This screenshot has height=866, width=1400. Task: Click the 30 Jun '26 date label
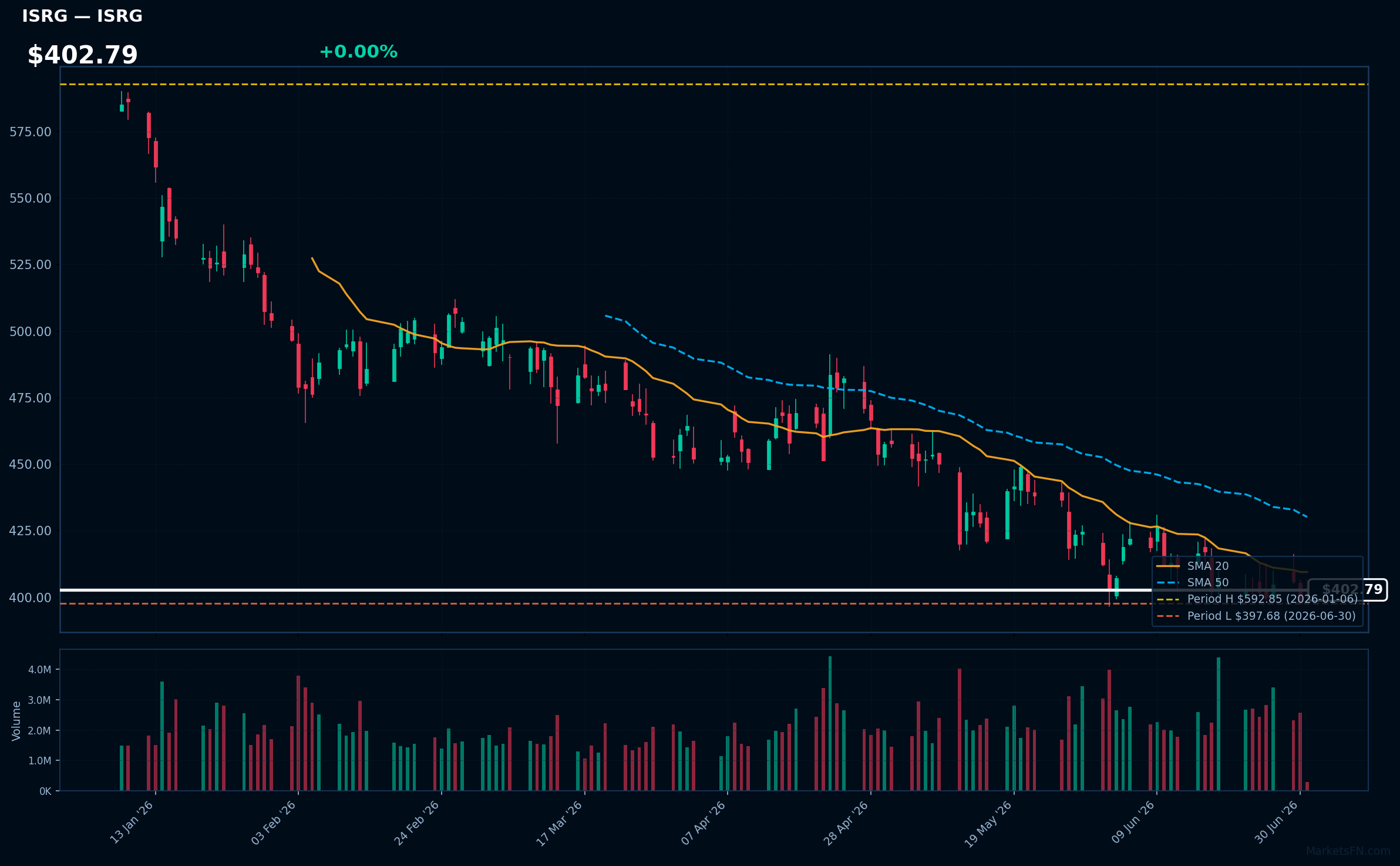pos(1276,823)
